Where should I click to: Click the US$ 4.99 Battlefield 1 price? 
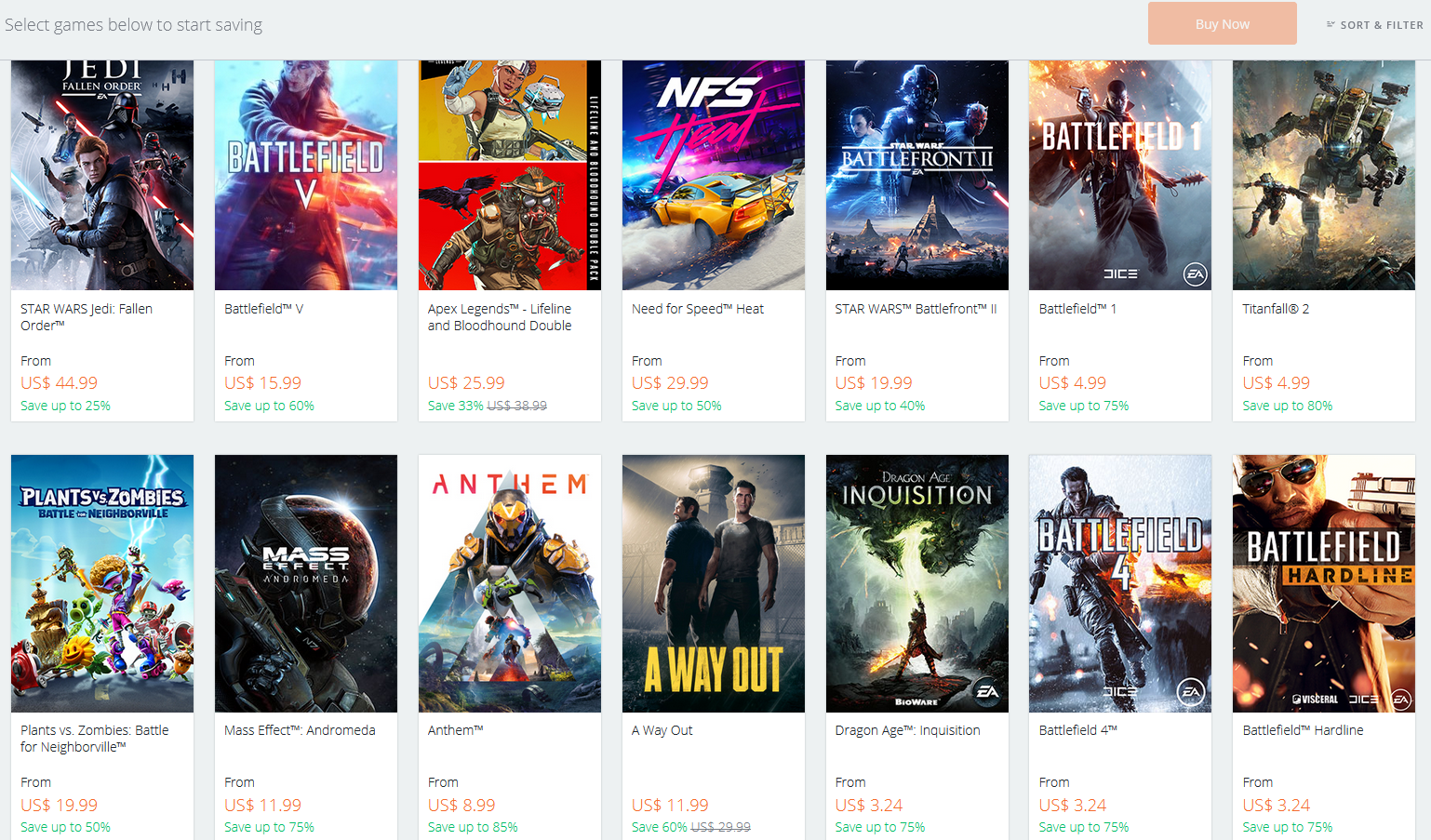pyautogui.click(x=1073, y=383)
